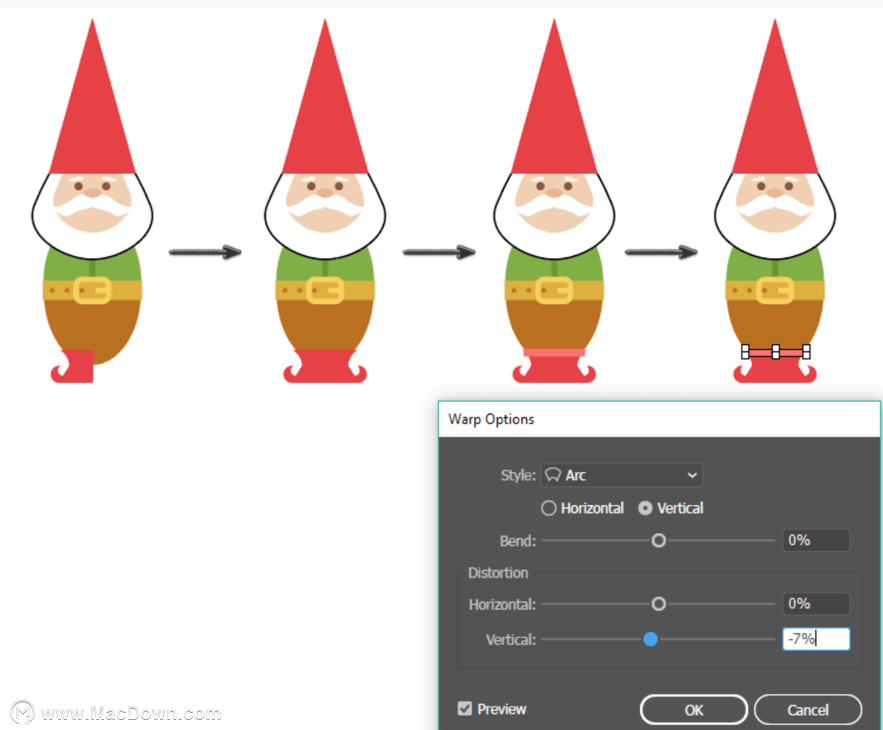Uncheck the Preview checkbox
The image size is (883, 730).
[x=465, y=709]
